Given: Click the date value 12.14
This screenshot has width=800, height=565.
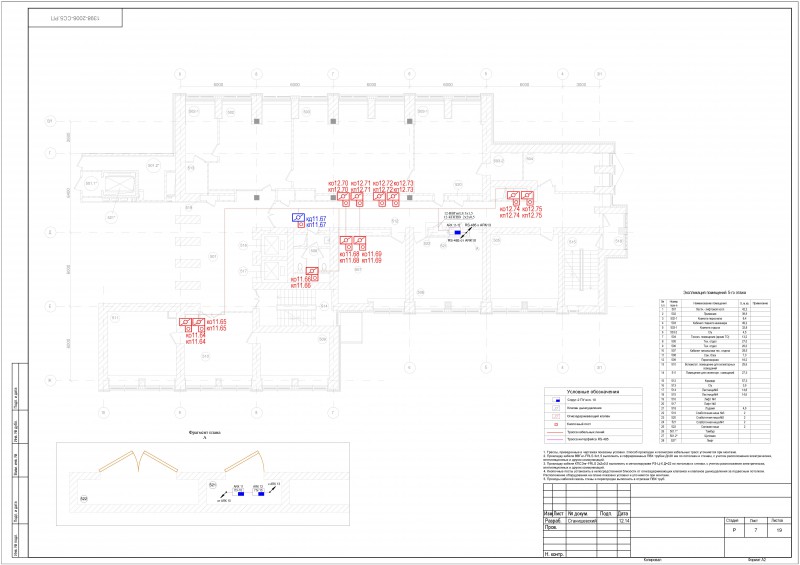Looking at the screenshot, I should tap(624, 521).
